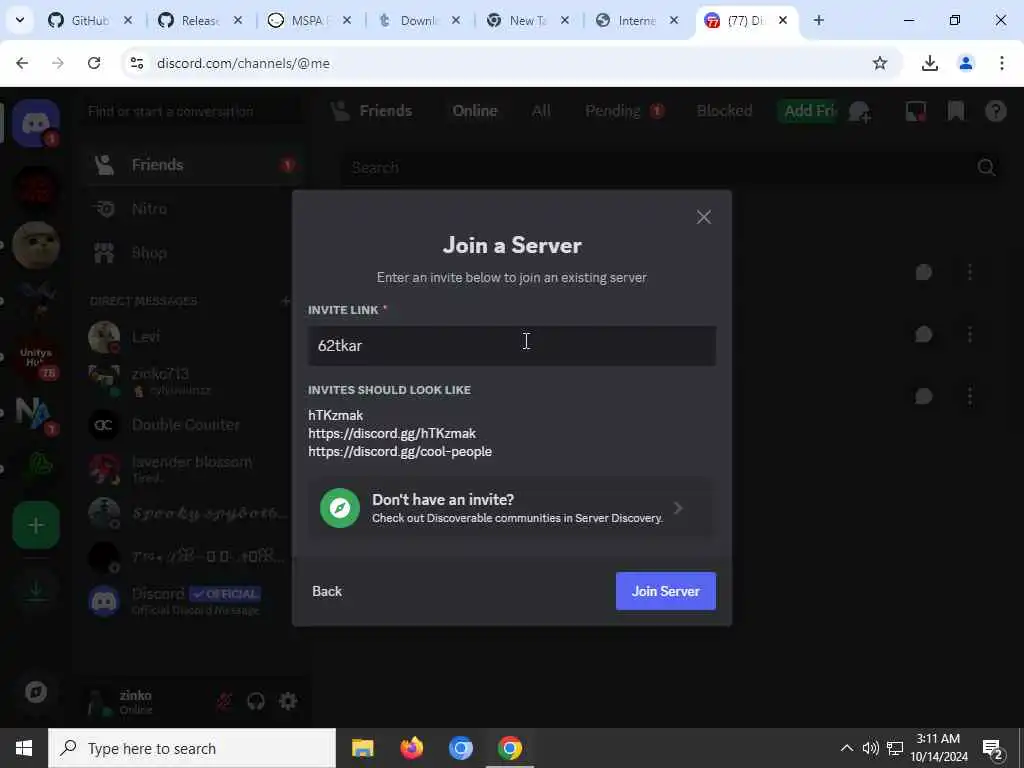Open Download Apps icon in server sidebar
The height and width of the screenshot is (768, 1024).
(x=36, y=590)
